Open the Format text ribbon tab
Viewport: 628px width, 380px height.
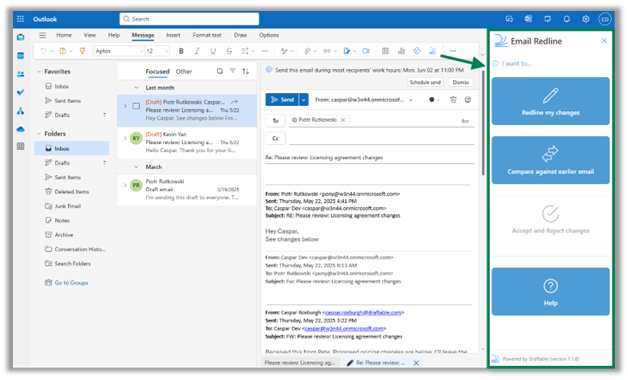click(x=207, y=35)
